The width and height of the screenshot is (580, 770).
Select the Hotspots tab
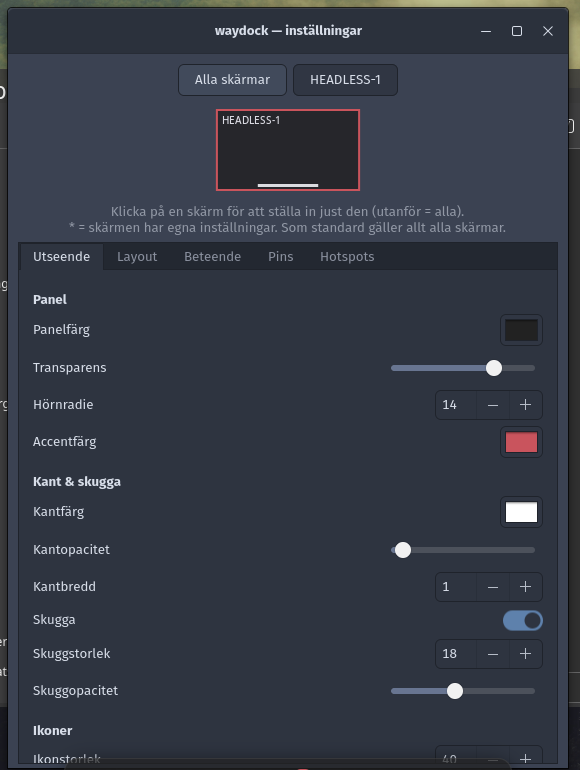pyautogui.click(x=347, y=256)
